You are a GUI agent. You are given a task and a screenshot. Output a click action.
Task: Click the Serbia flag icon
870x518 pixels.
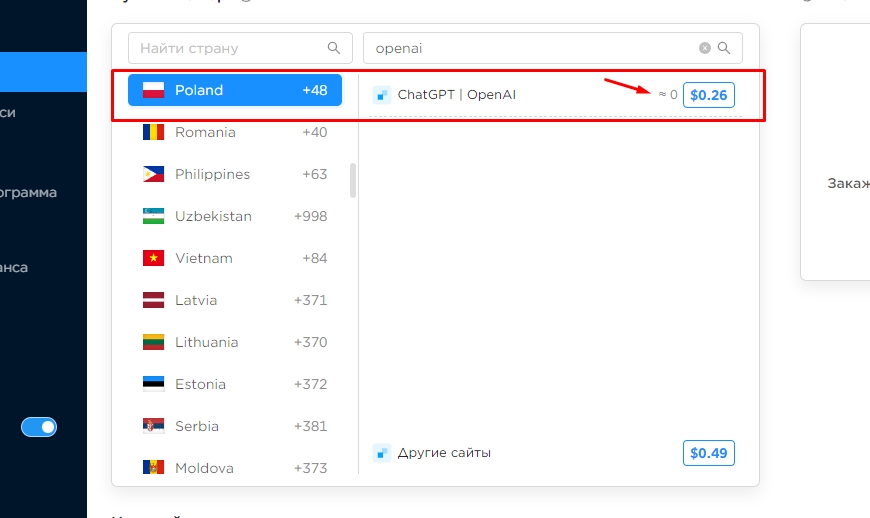coord(153,426)
